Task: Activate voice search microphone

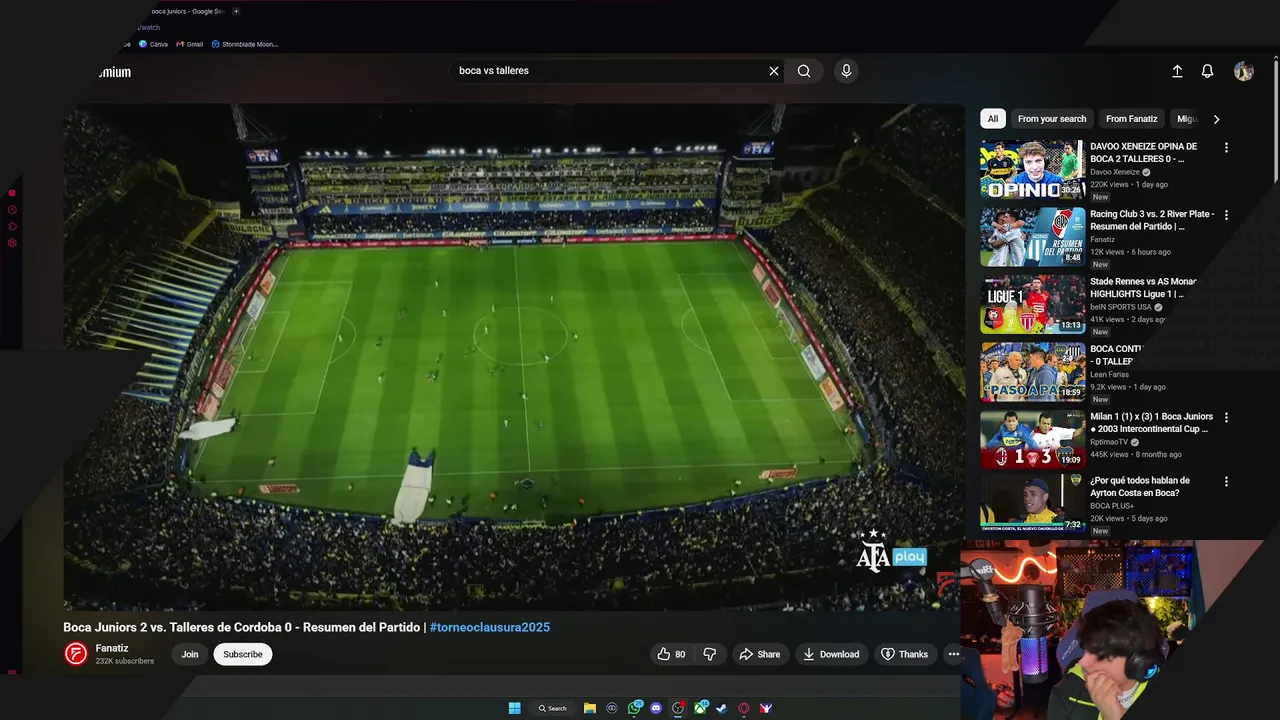Action: tap(846, 71)
